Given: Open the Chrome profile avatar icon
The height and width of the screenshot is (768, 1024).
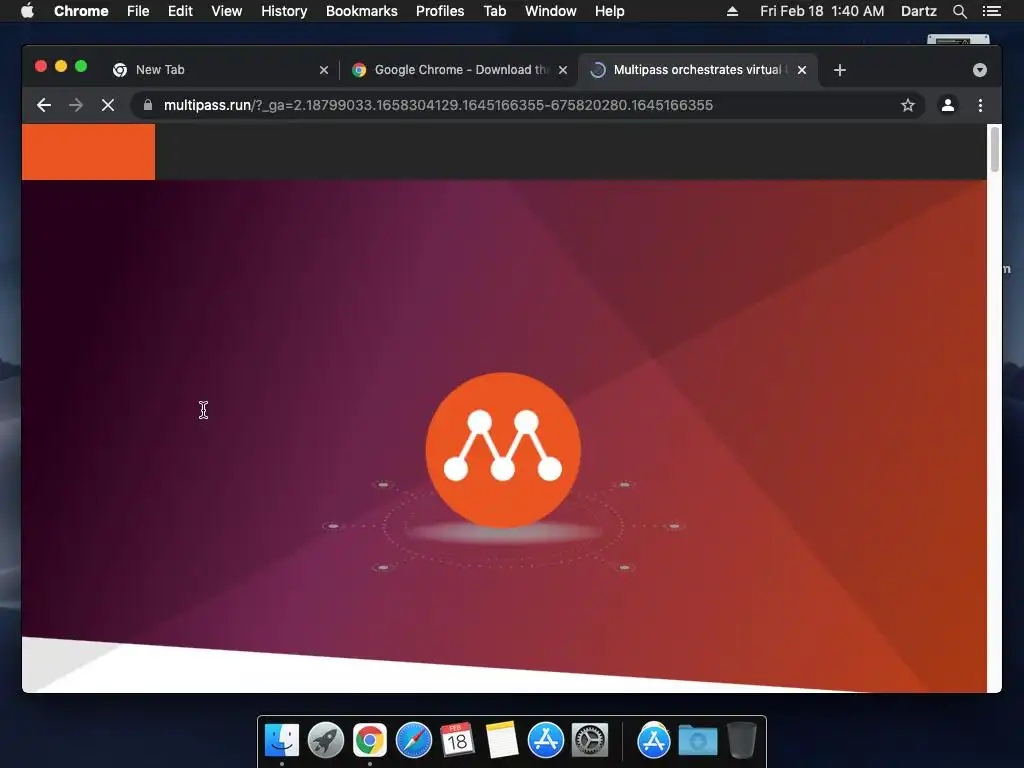Looking at the screenshot, I should click(948, 105).
